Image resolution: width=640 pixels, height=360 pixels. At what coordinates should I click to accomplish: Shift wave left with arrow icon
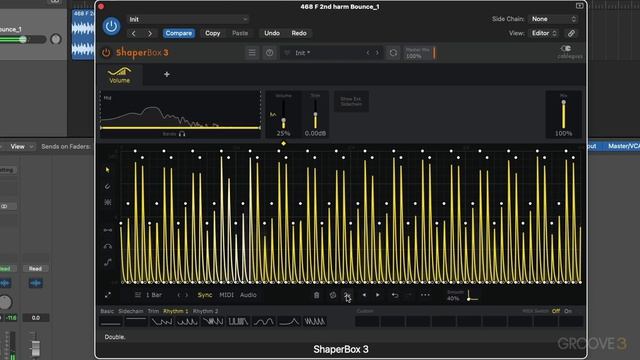click(364, 295)
